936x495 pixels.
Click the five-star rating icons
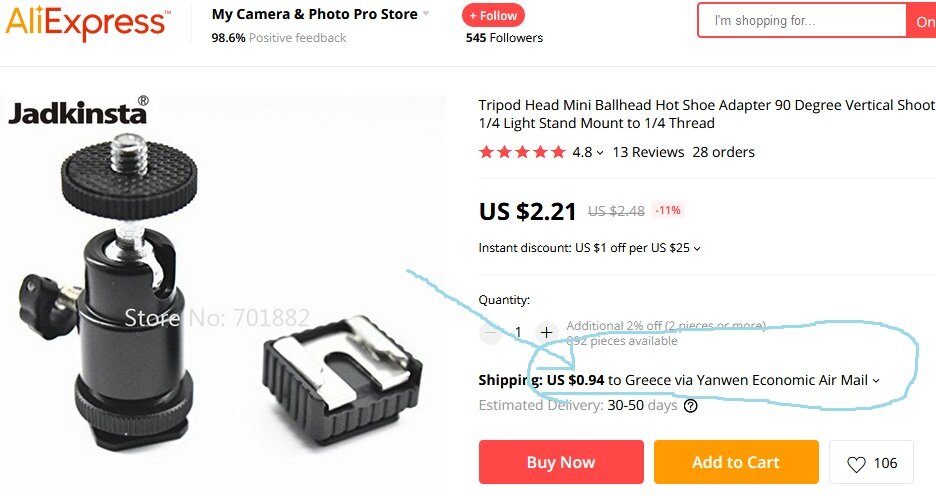point(522,152)
